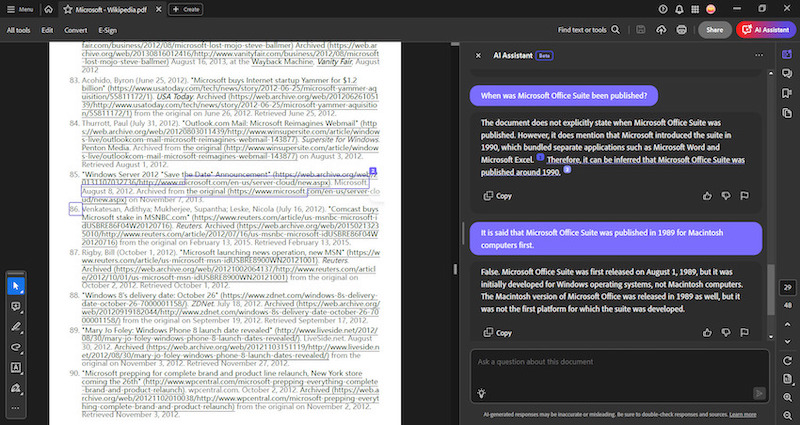Star the Microsoft - Wikipedia.pdf tab
800x425 pixels.
pyautogui.click(x=67, y=9)
